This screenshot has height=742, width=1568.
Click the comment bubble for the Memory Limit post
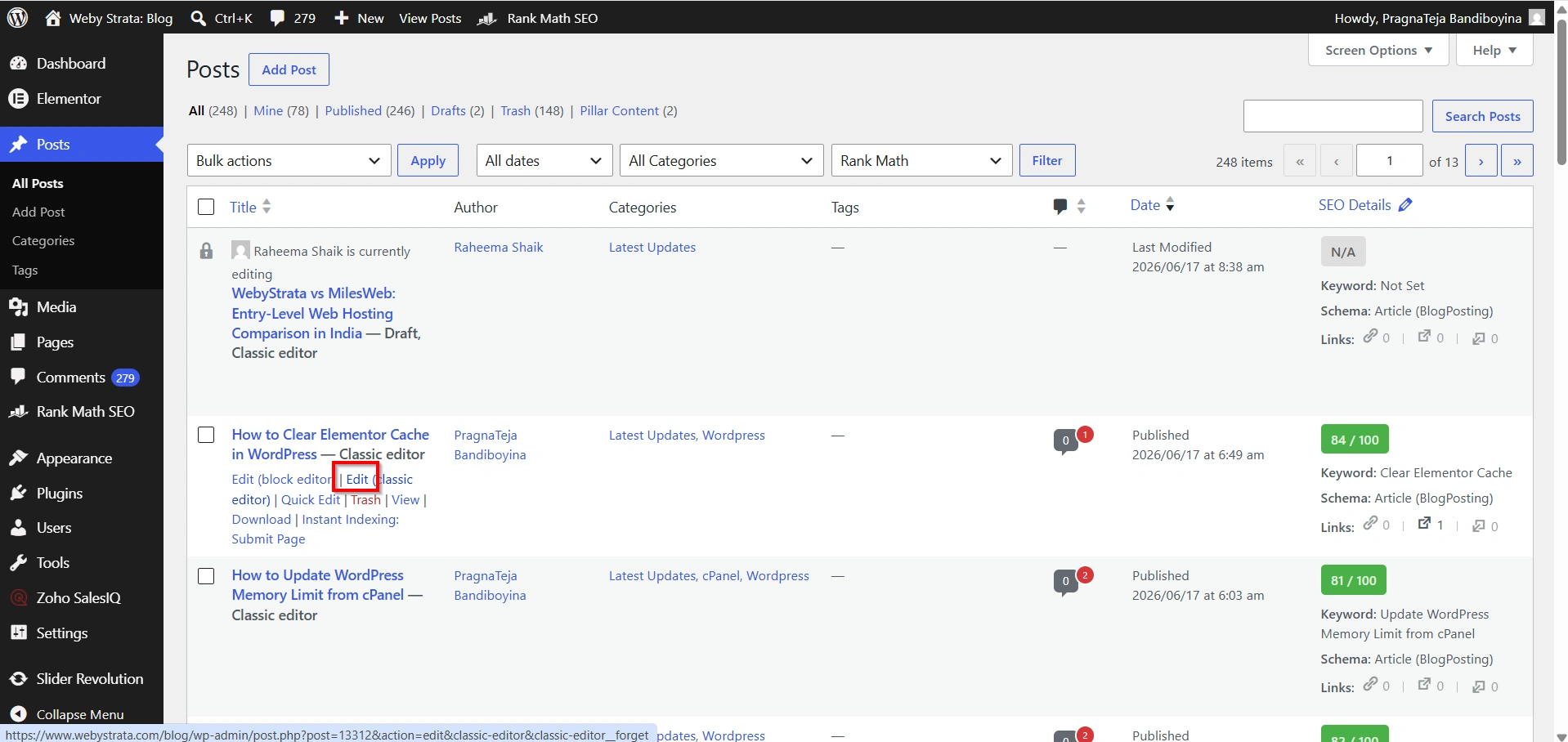1065,582
